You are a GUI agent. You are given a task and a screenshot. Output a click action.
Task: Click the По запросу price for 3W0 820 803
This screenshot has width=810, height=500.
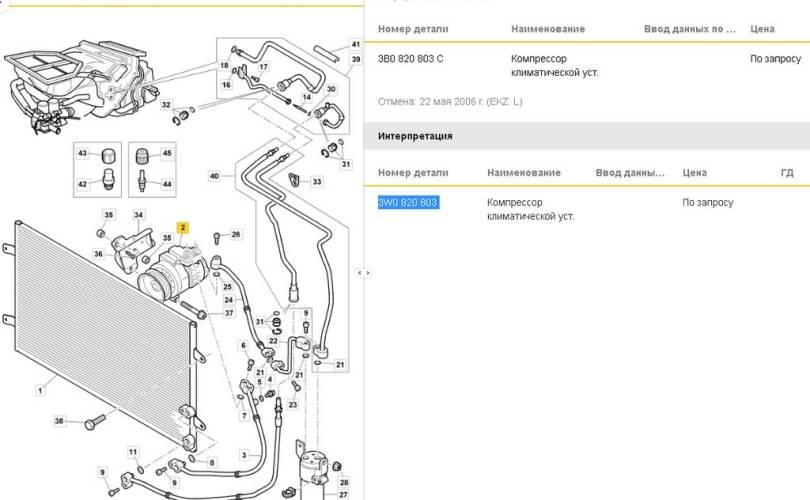point(708,203)
